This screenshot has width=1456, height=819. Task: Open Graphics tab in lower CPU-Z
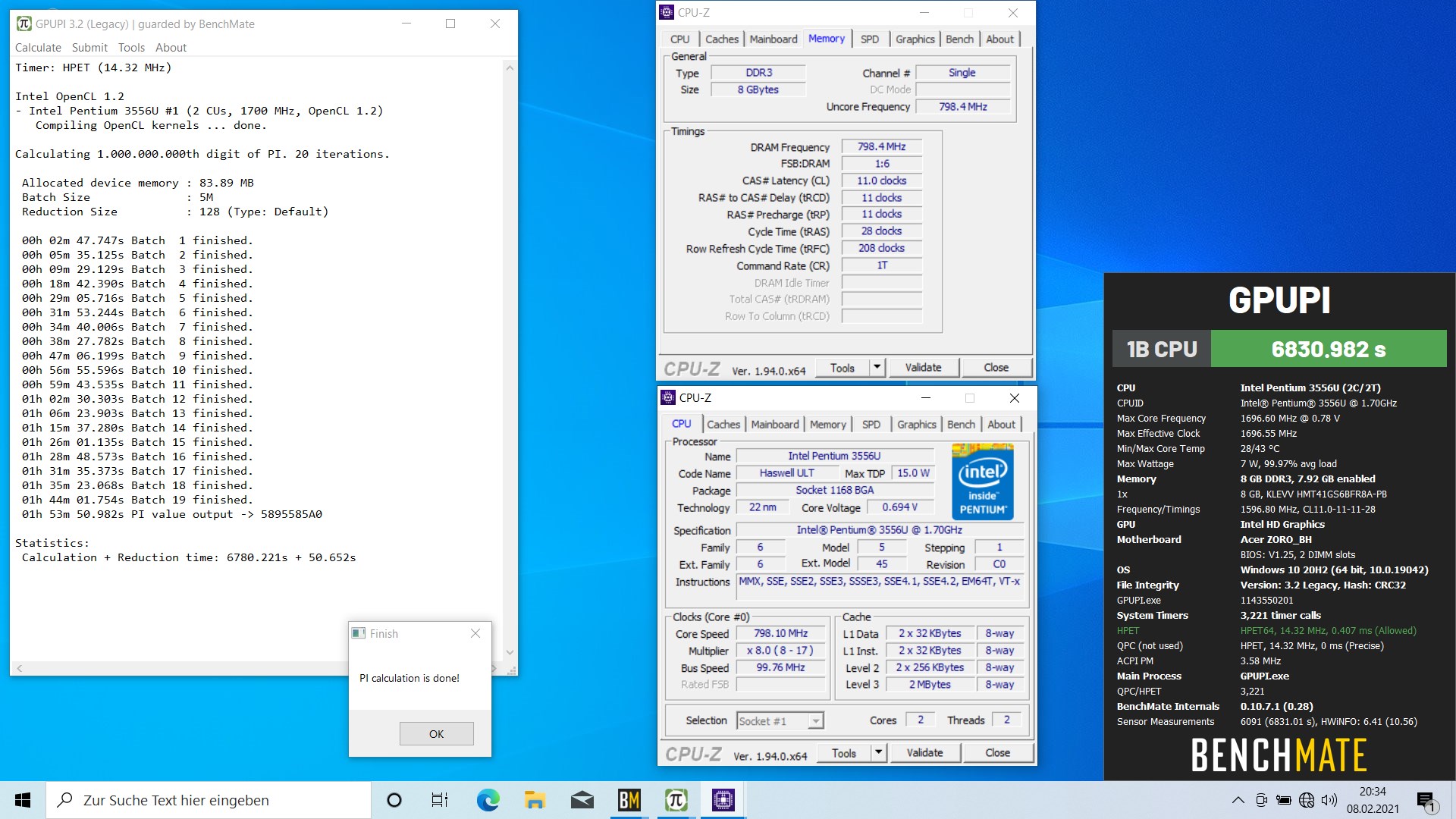(x=917, y=424)
